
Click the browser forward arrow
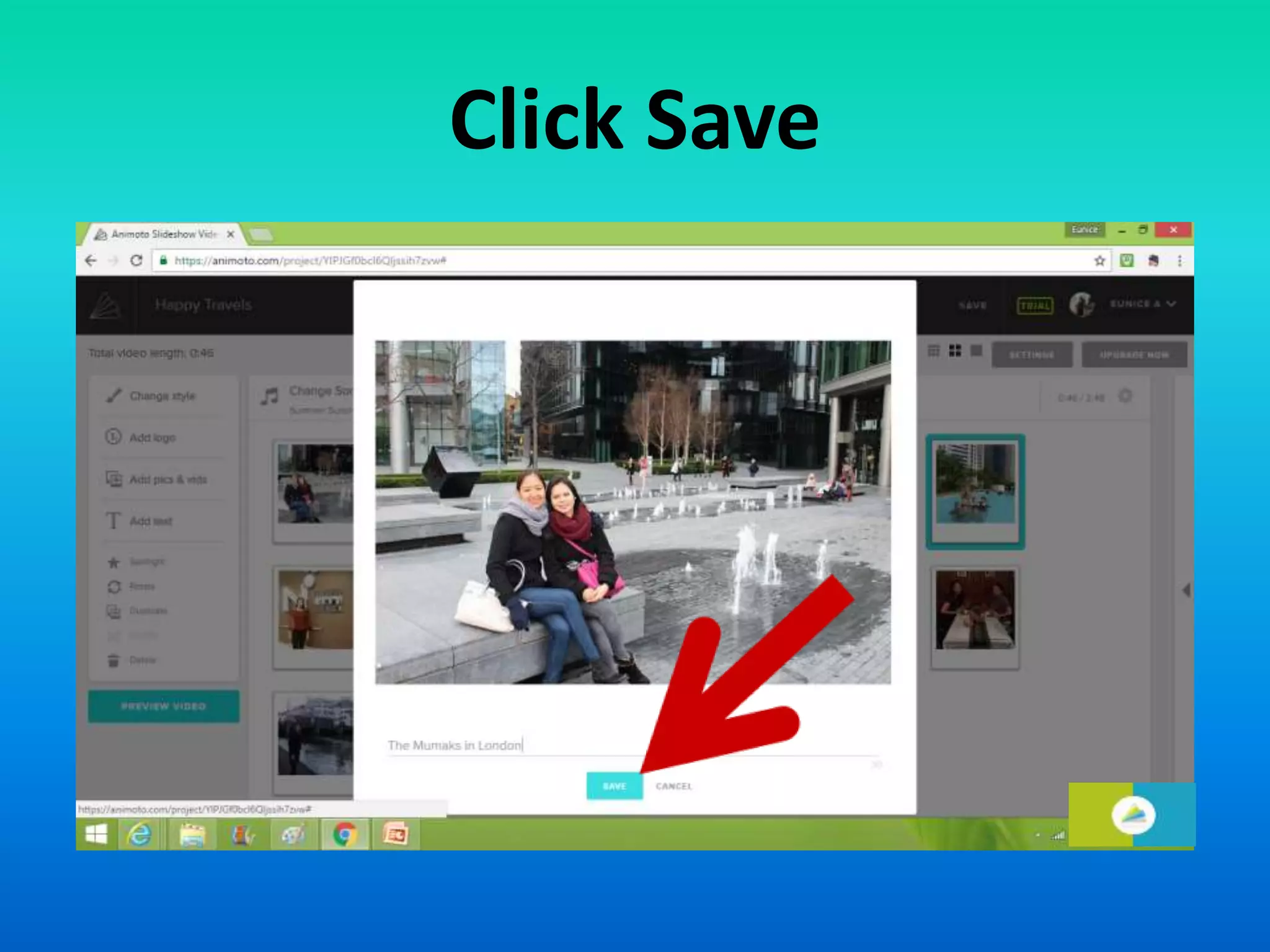(x=113, y=261)
